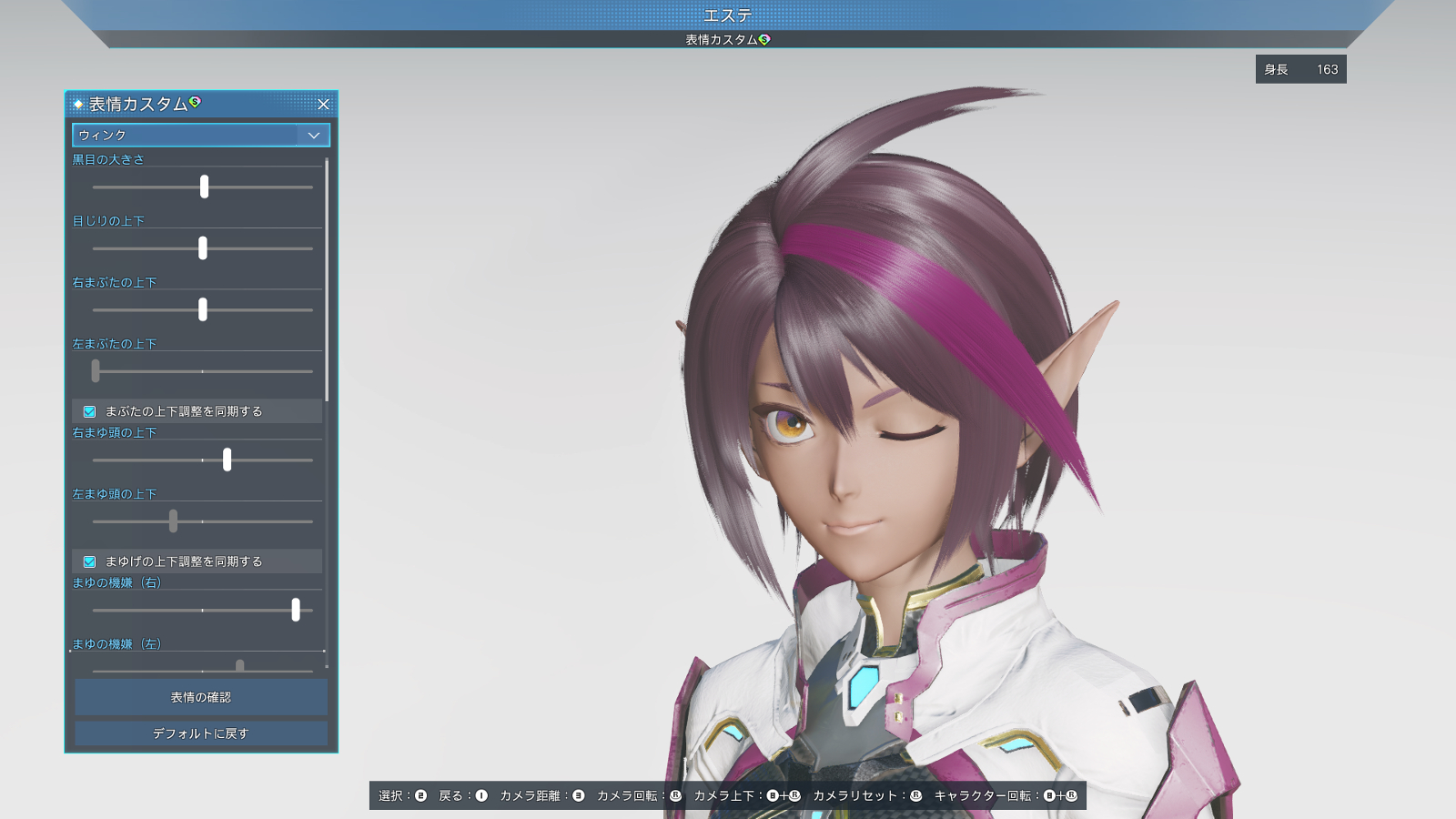
Task: Adjust the 目じりの上下 slider handle
Action: click(x=203, y=248)
